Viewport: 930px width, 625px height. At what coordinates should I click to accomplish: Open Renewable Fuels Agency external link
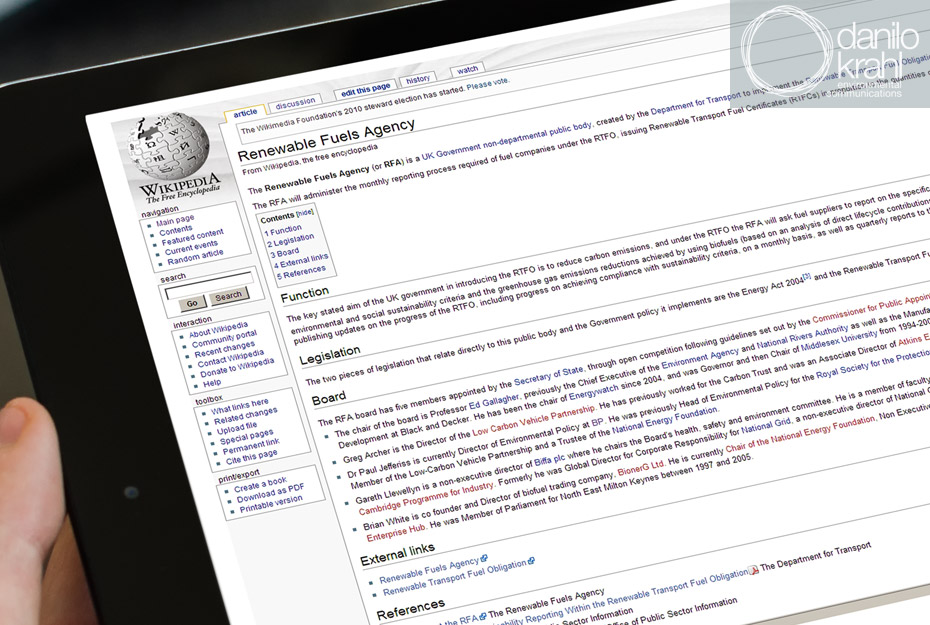point(429,570)
